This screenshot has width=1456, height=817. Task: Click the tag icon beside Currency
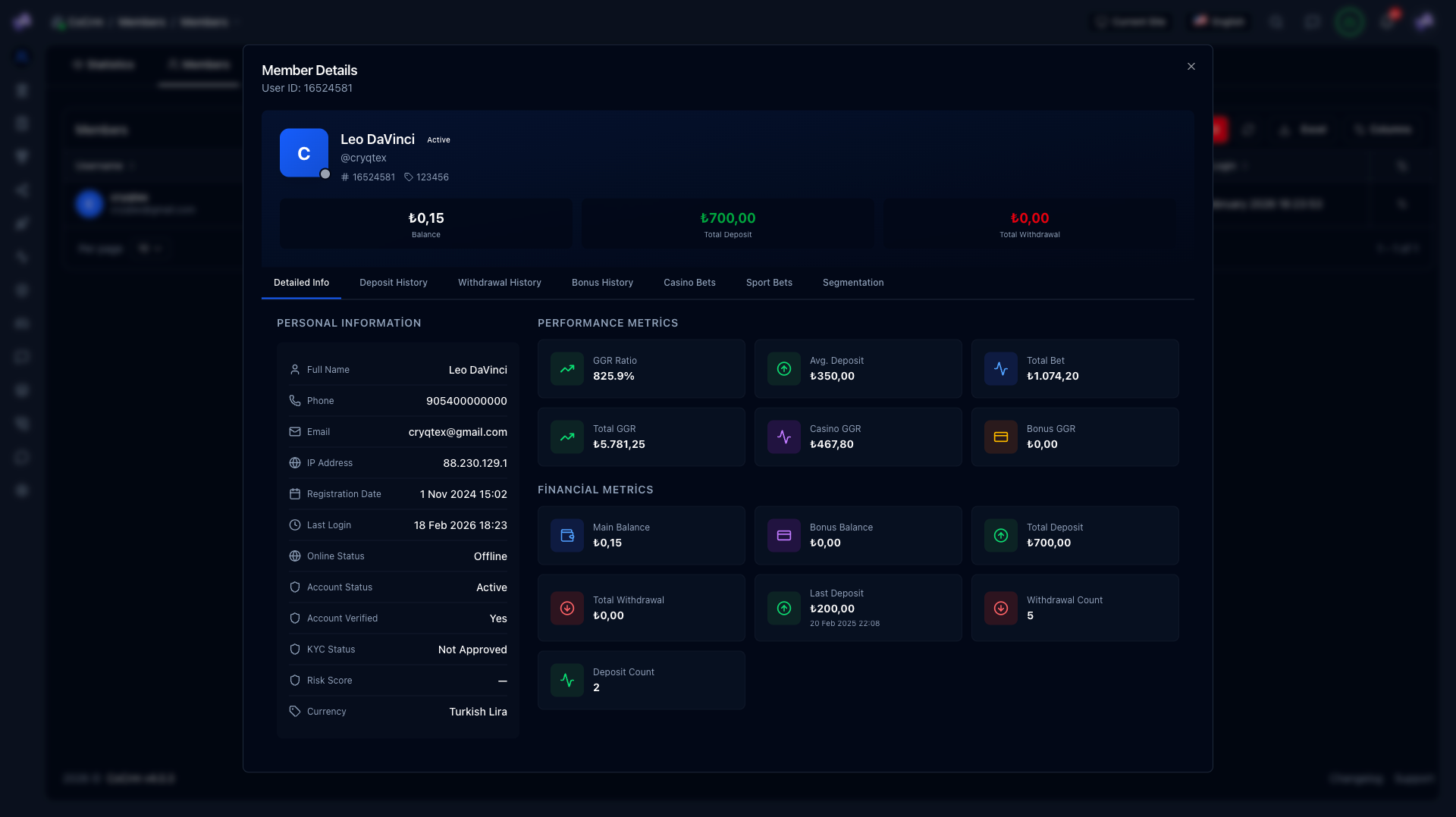(x=295, y=712)
